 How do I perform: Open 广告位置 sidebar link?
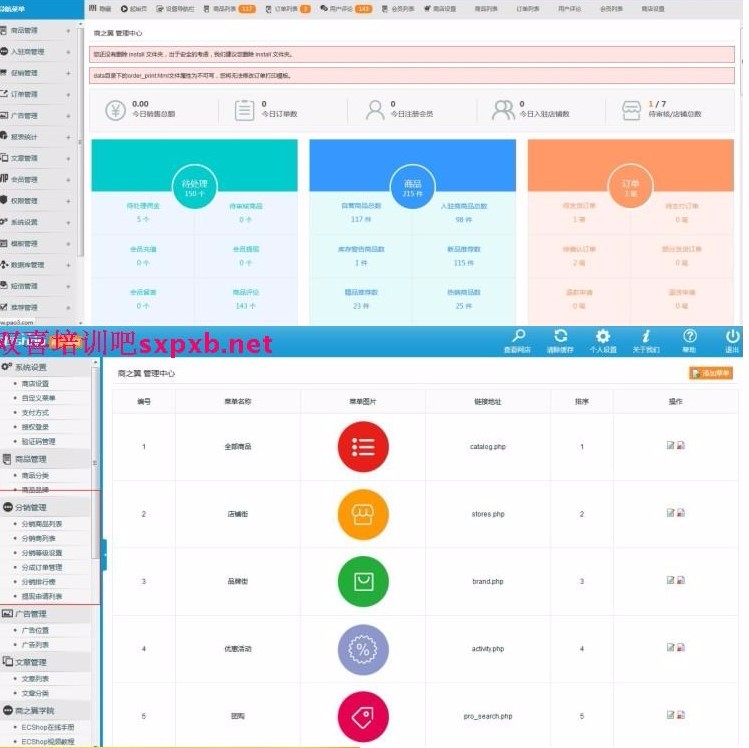35,630
